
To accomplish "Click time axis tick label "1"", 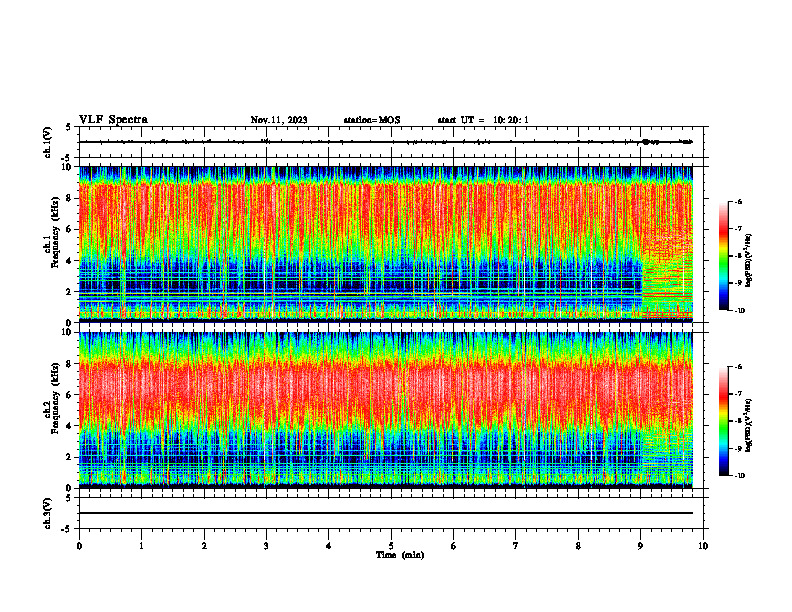I will tap(141, 546).
